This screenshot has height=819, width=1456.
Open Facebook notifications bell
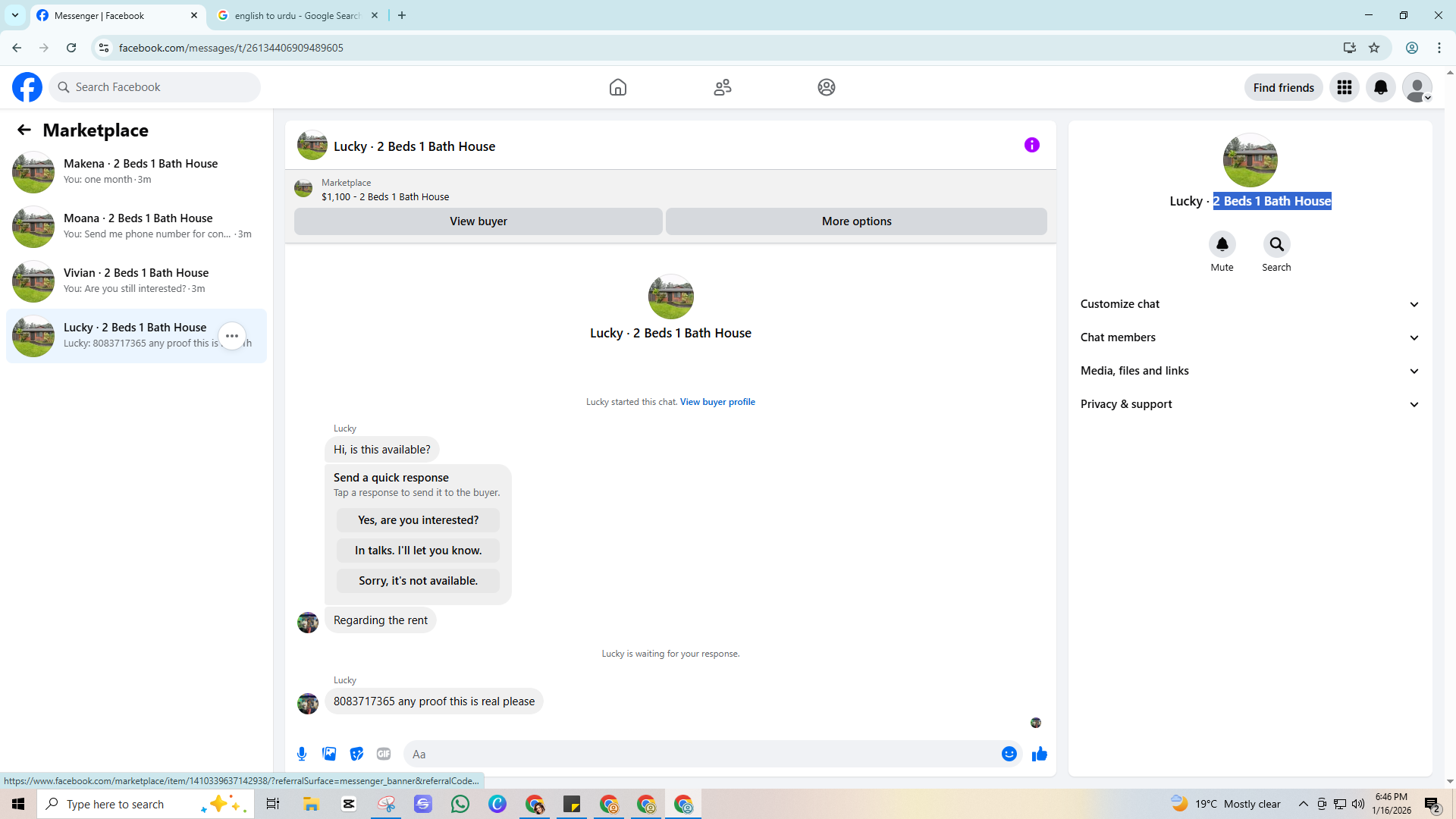pos(1380,87)
